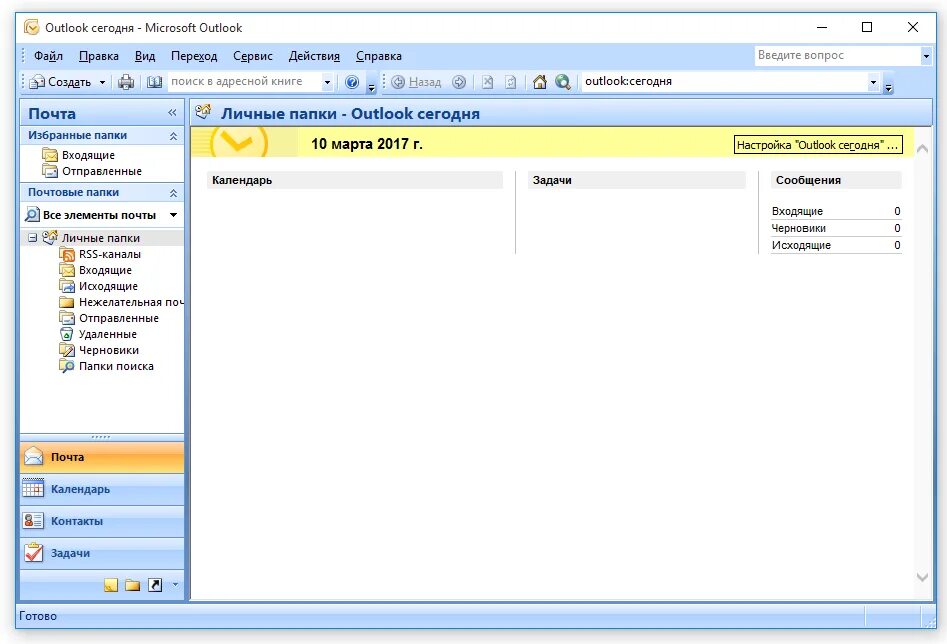Open Черновики link under Сообщения
947x644 pixels.
798,228
